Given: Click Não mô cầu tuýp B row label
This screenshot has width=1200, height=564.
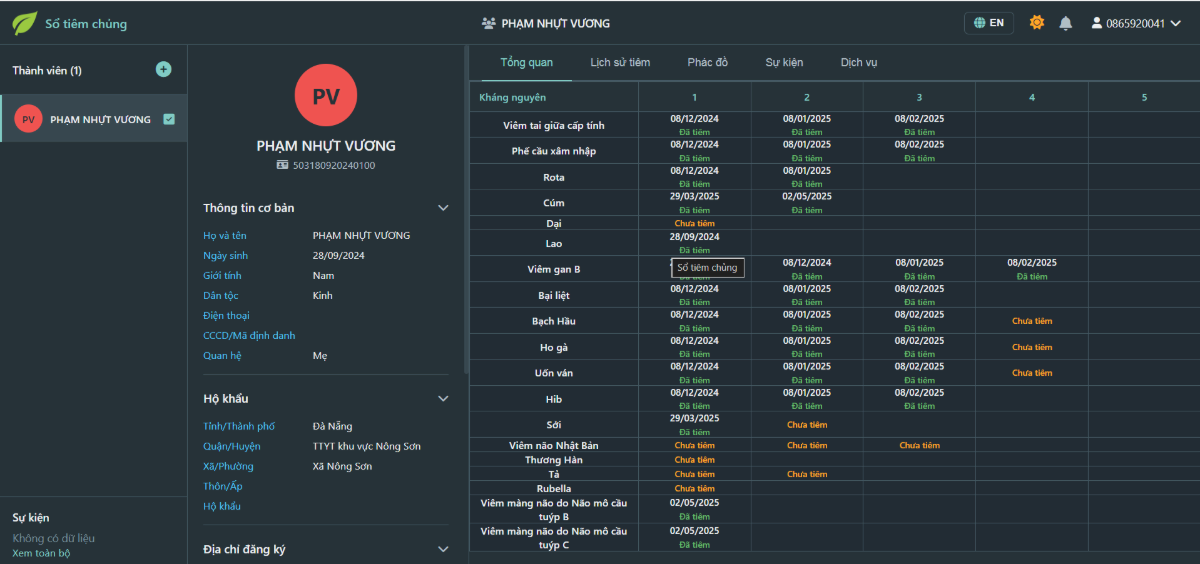Looking at the screenshot, I should pos(554,510).
